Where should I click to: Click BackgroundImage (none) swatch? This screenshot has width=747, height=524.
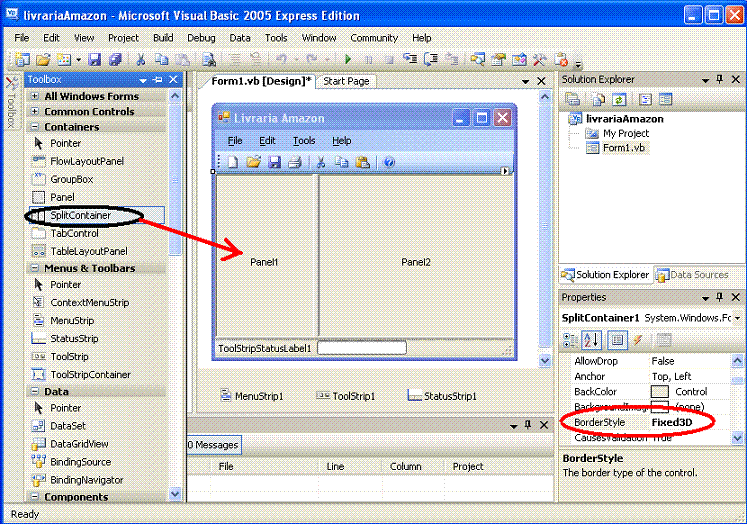point(659,407)
